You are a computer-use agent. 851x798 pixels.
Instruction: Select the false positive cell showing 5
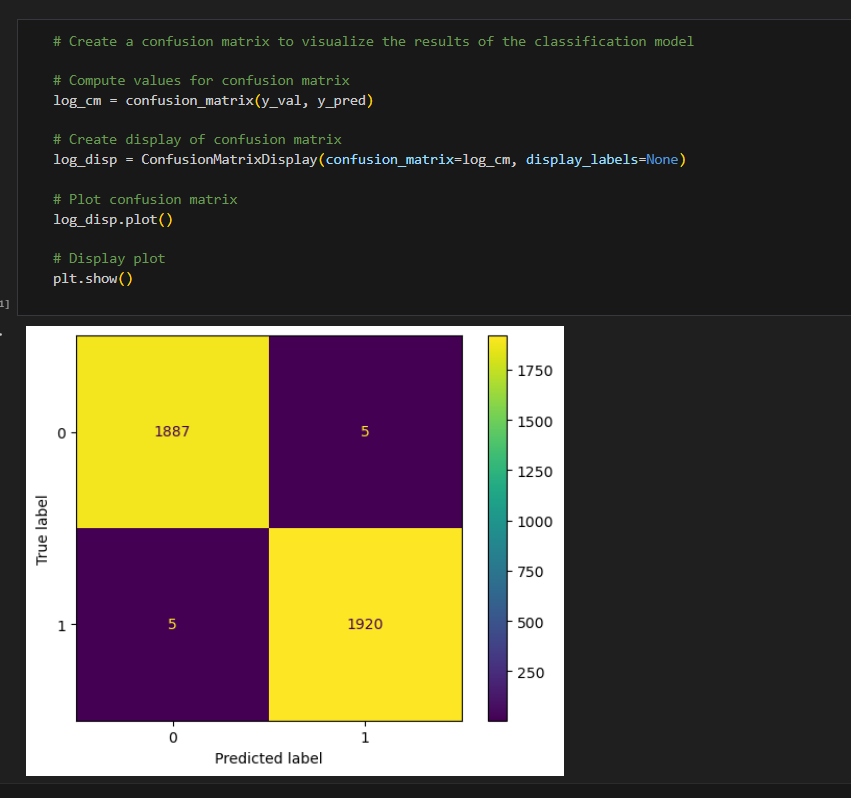coord(365,431)
